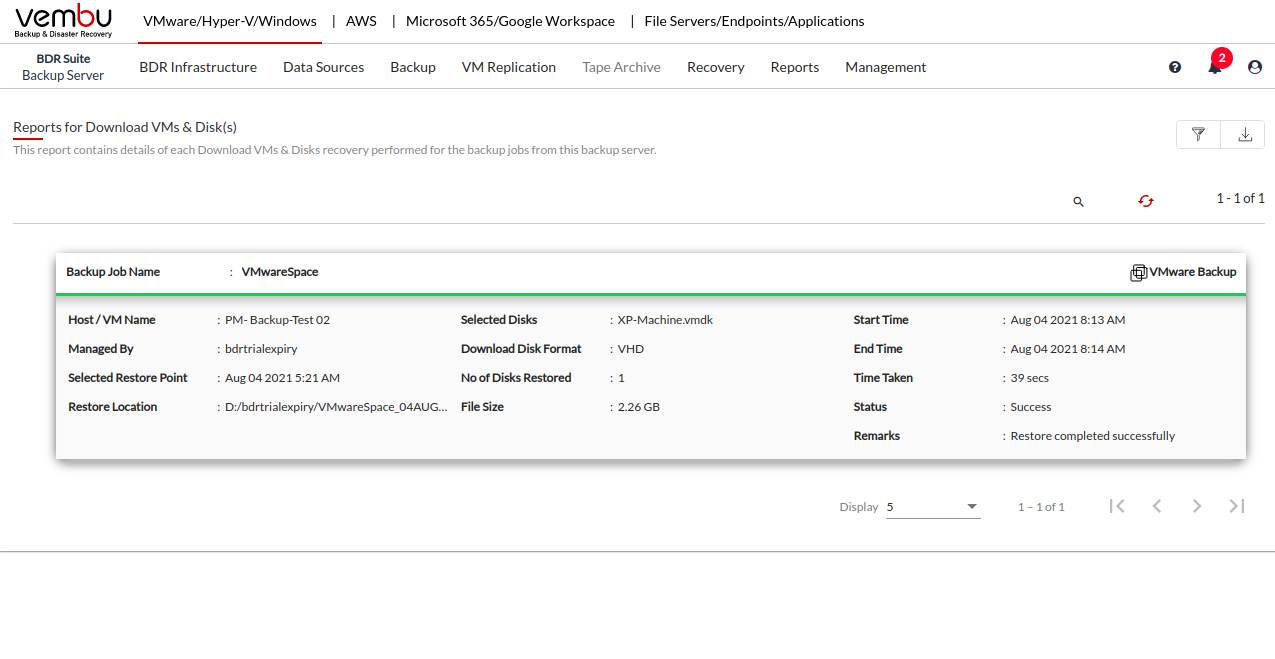Click the Vembu logo
This screenshot has height=659, width=1275.
click(63, 21)
